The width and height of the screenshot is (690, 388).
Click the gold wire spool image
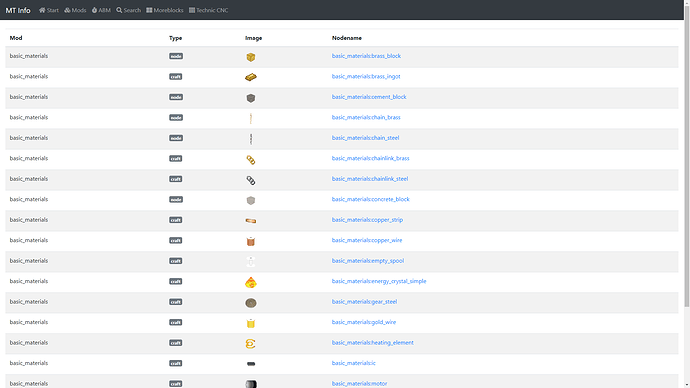coord(250,323)
